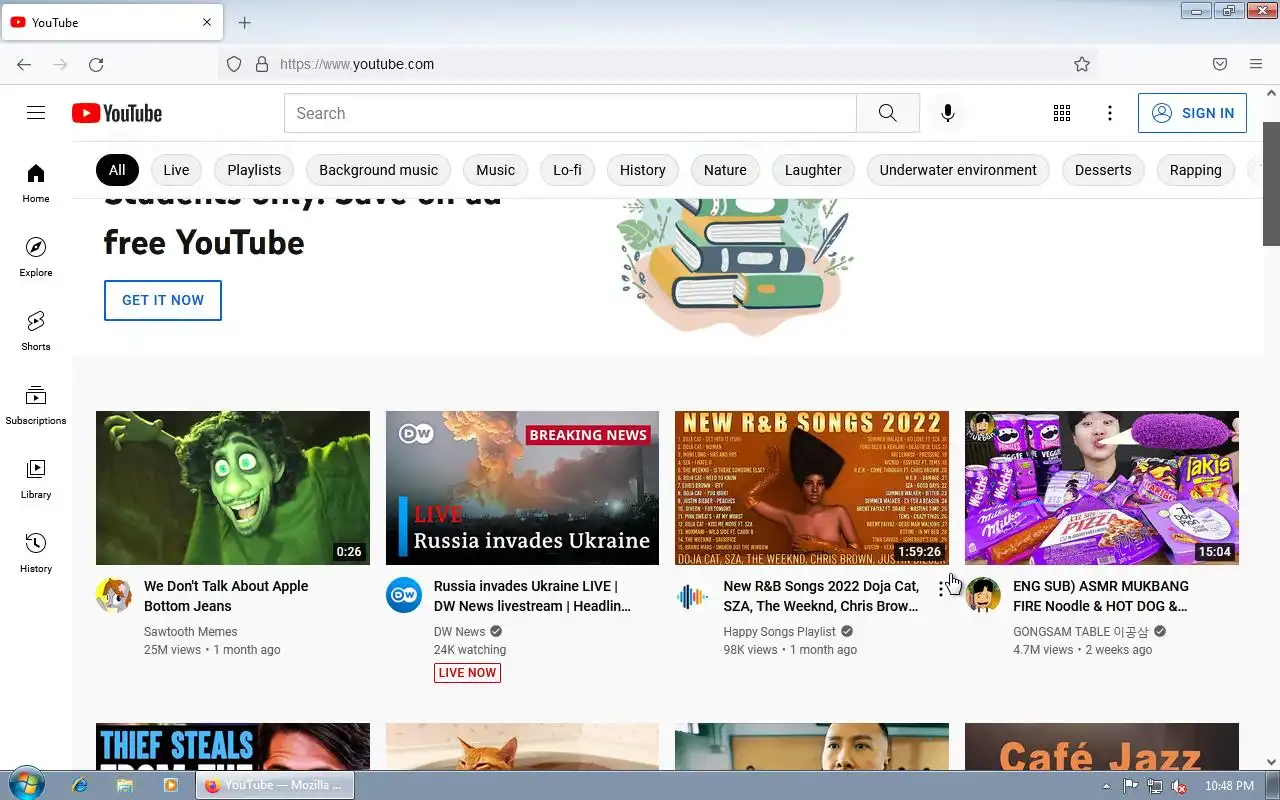This screenshot has width=1280, height=800.
Task: Open Russia invades Ukraine live thumbnail
Action: click(x=522, y=488)
